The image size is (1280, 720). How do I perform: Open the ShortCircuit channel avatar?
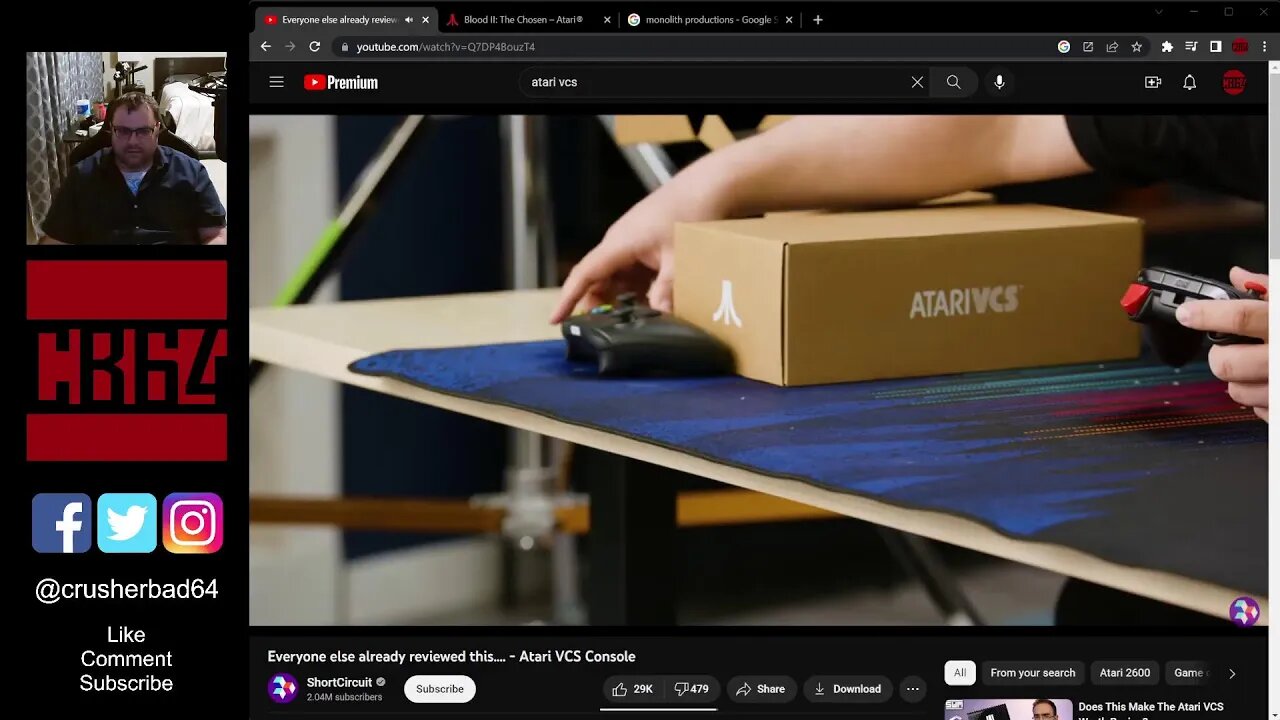point(283,688)
